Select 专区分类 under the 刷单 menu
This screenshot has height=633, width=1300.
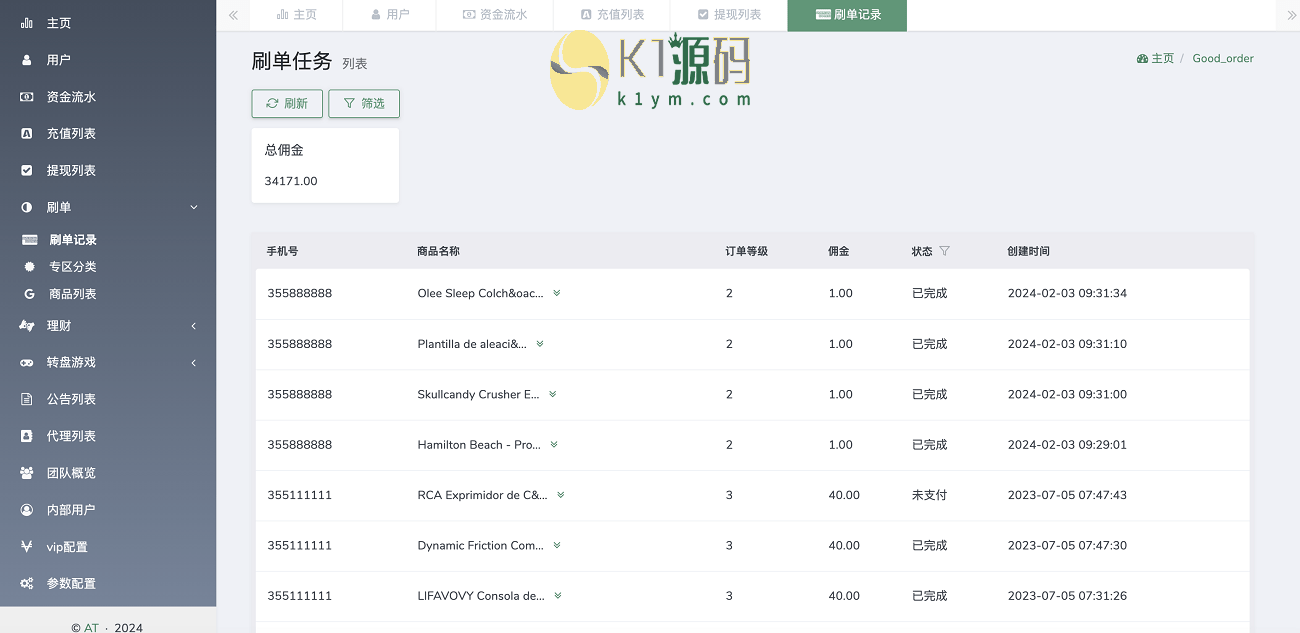[x=73, y=267]
